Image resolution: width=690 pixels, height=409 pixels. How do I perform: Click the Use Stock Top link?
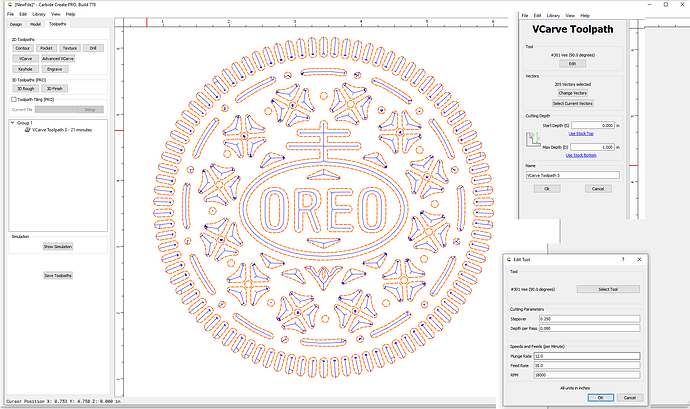(x=581, y=133)
